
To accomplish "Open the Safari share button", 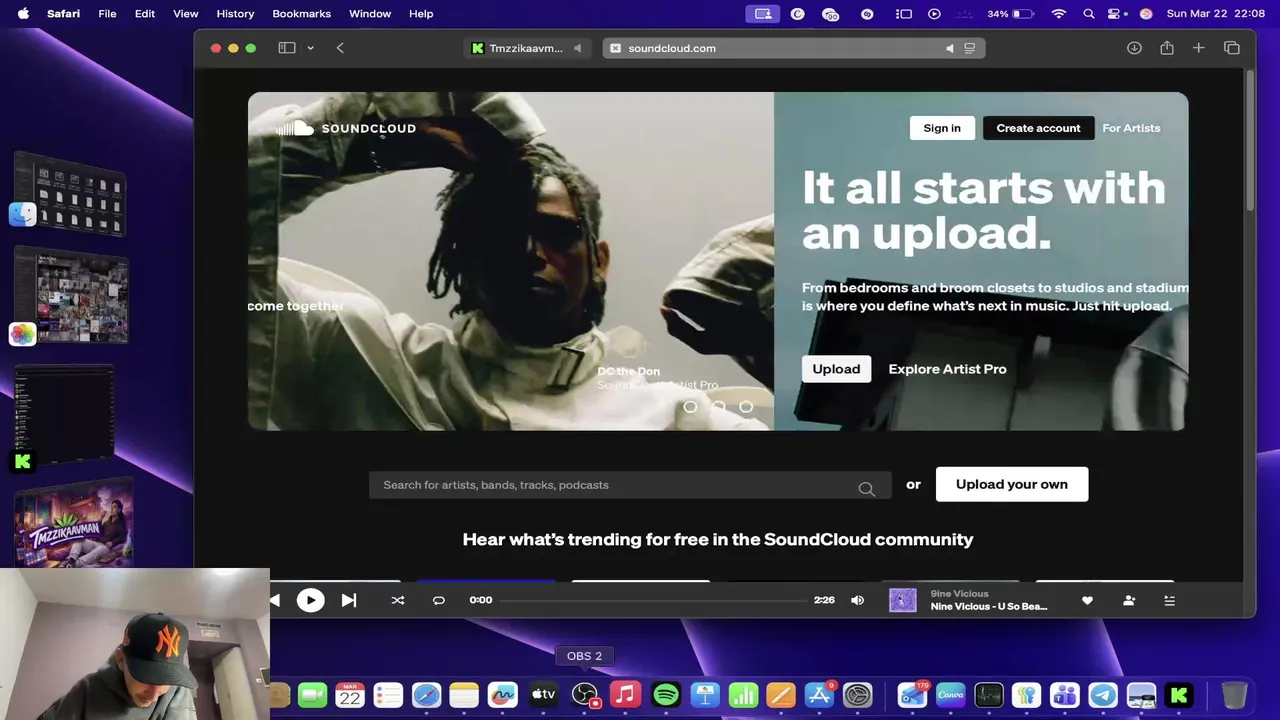I will pos(1167,47).
